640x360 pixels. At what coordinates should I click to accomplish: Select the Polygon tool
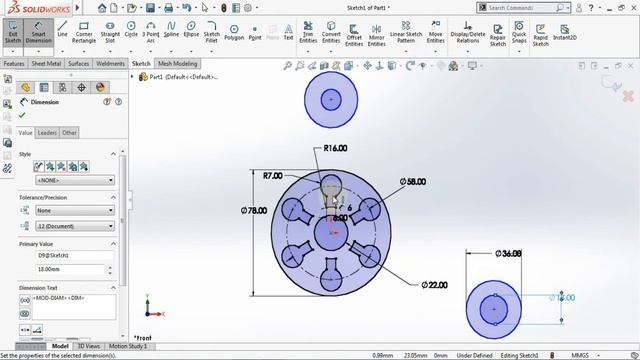click(x=234, y=32)
